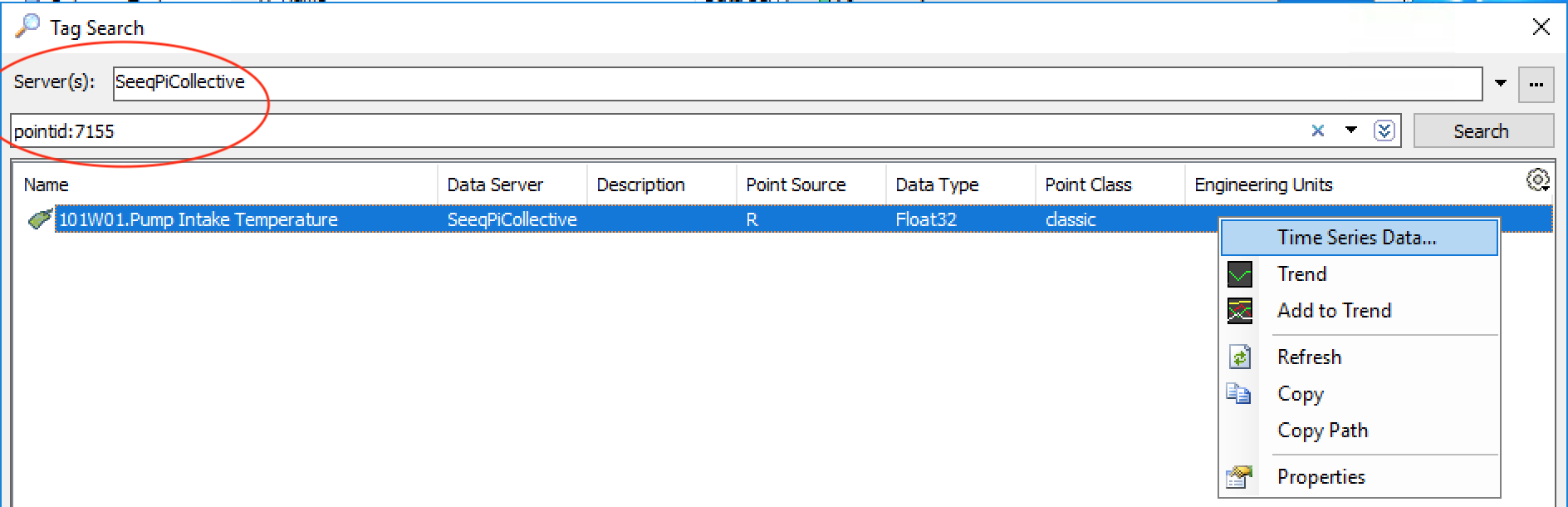This screenshot has height=507, width=1568.
Task: Expand the advanced search options chevron
Action: [1384, 130]
